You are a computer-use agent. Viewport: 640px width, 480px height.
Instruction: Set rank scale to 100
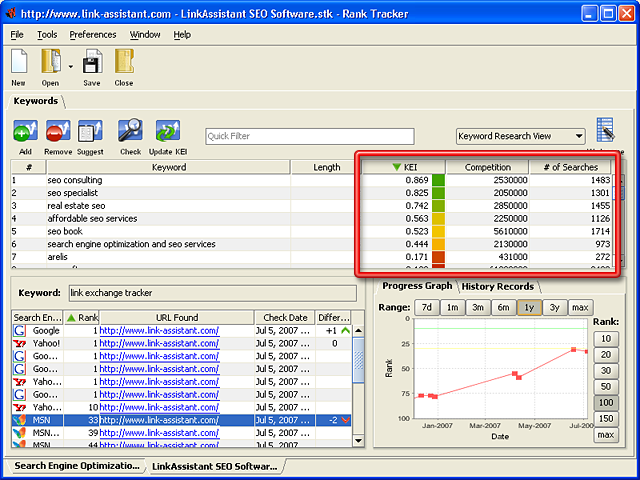tap(606, 403)
